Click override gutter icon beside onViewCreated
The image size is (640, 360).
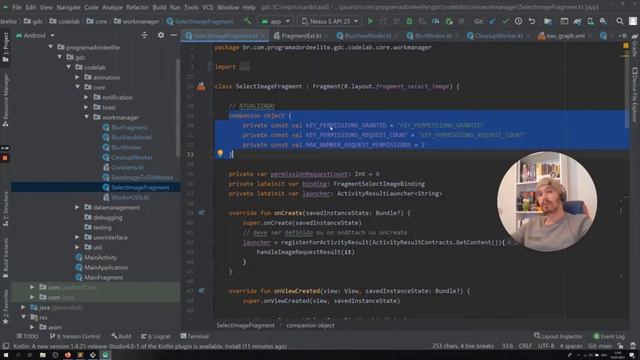click(201, 291)
